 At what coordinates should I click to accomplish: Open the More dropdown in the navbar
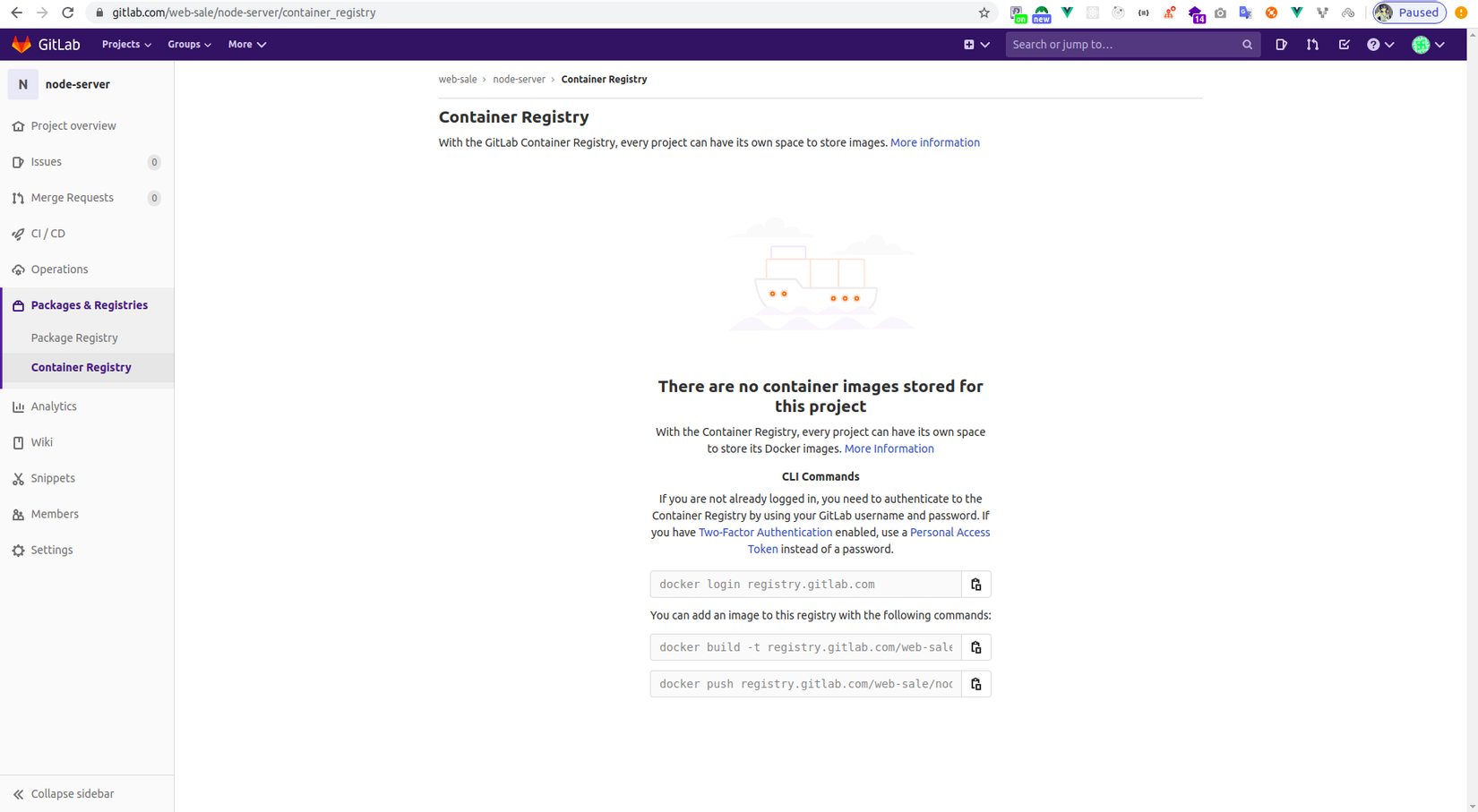[x=246, y=45]
